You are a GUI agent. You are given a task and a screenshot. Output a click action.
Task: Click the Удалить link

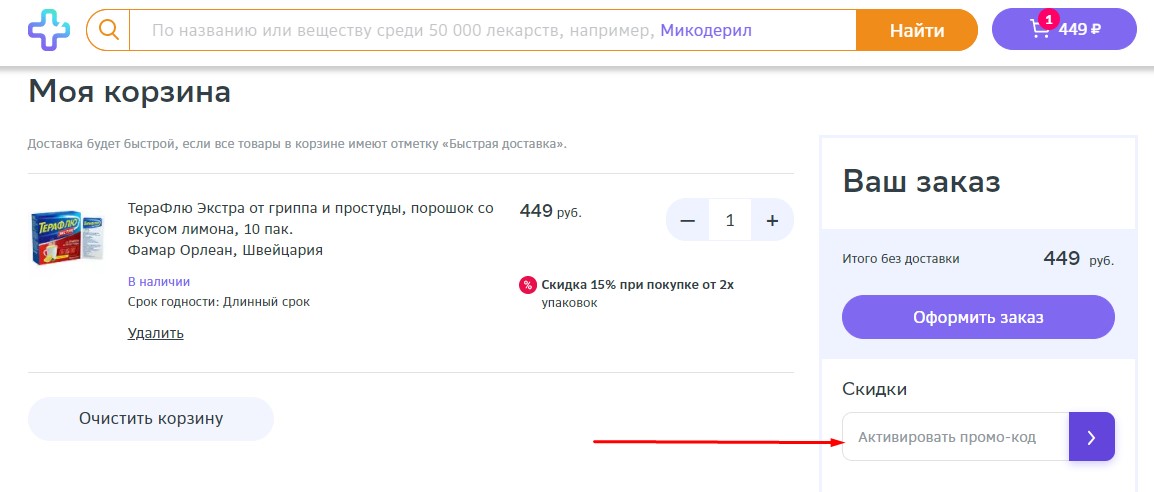click(x=155, y=333)
